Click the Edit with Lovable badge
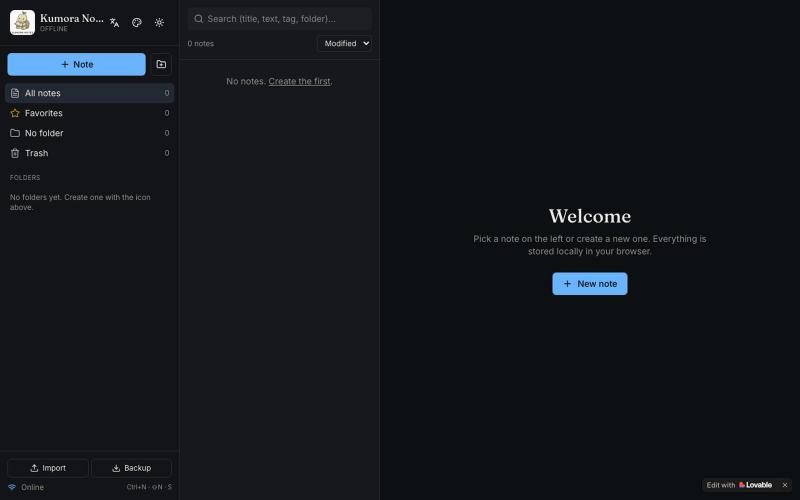800x500 pixels. [x=739, y=485]
